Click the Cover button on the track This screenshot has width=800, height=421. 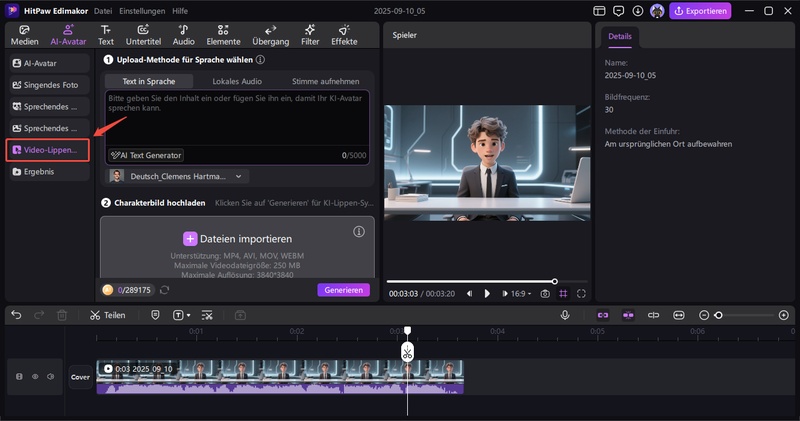[x=80, y=377]
